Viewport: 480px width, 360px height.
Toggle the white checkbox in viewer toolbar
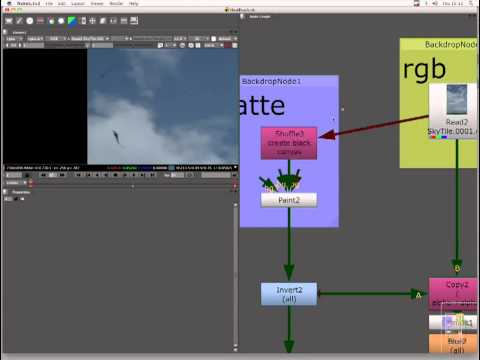[214, 39]
